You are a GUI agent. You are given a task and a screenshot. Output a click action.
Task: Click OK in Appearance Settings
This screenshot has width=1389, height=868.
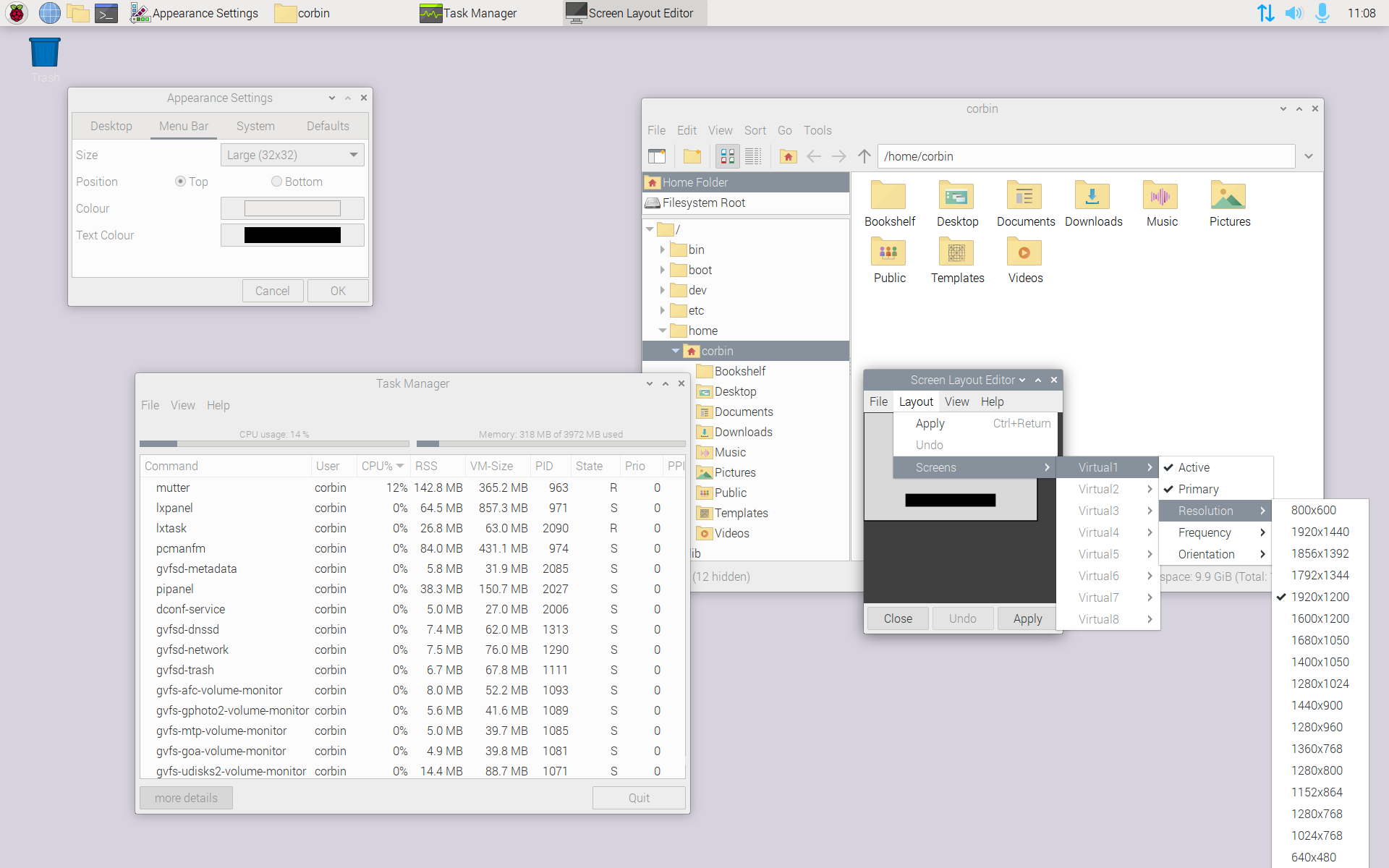[x=338, y=291]
